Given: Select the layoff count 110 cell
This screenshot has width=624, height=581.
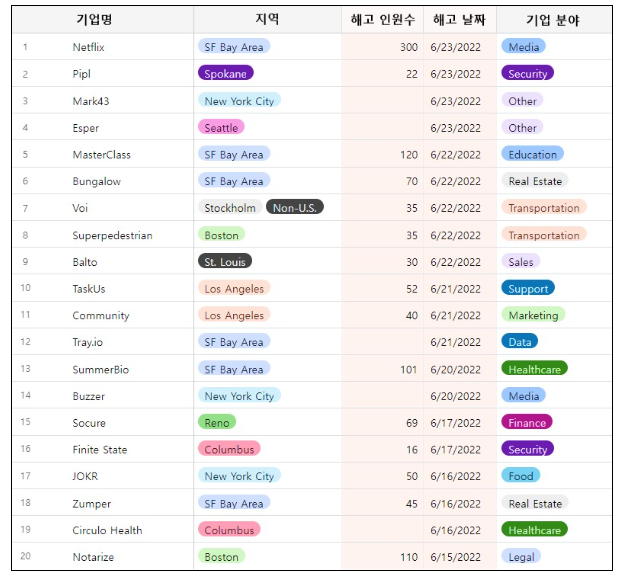Looking at the screenshot, I should (382, 557).
